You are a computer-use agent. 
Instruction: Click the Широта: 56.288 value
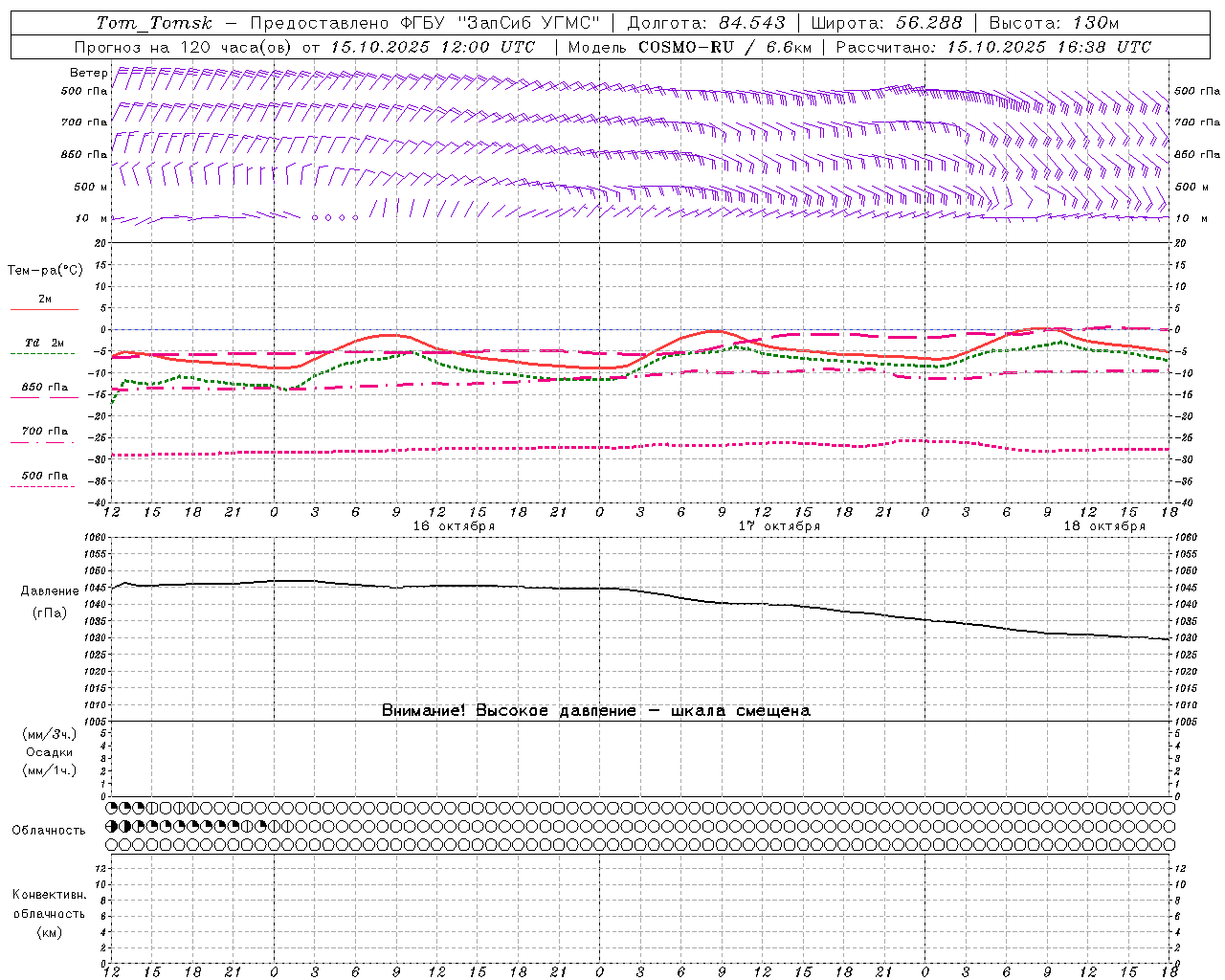point(887,23)
